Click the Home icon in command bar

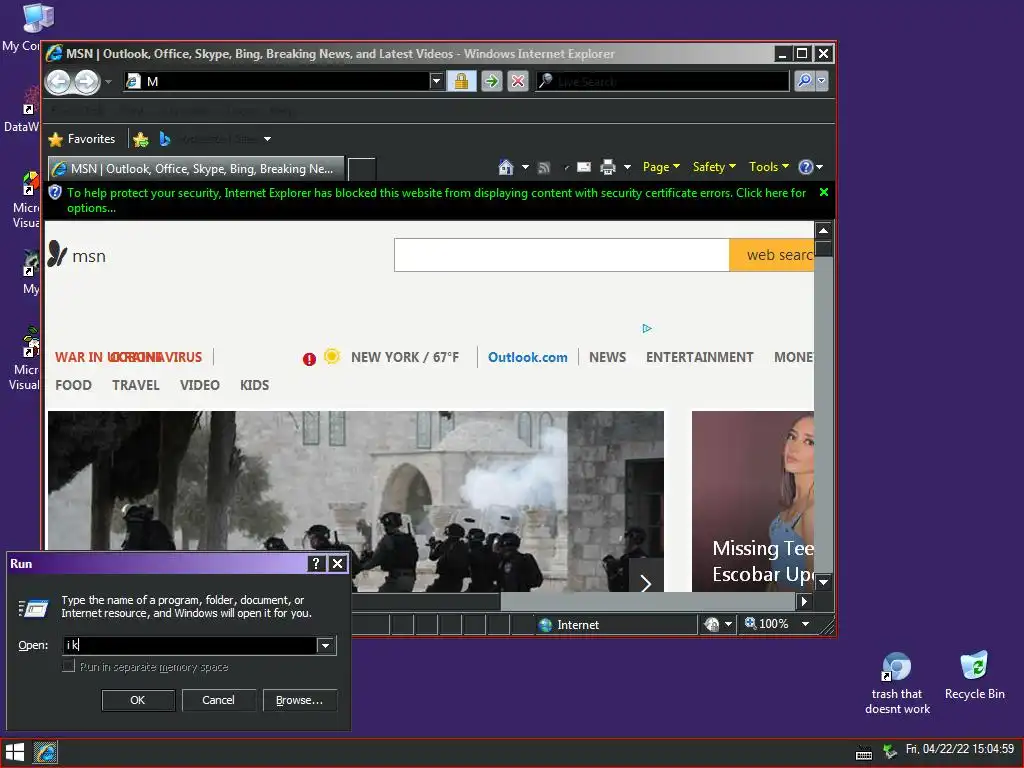click(x=505, y=167)
